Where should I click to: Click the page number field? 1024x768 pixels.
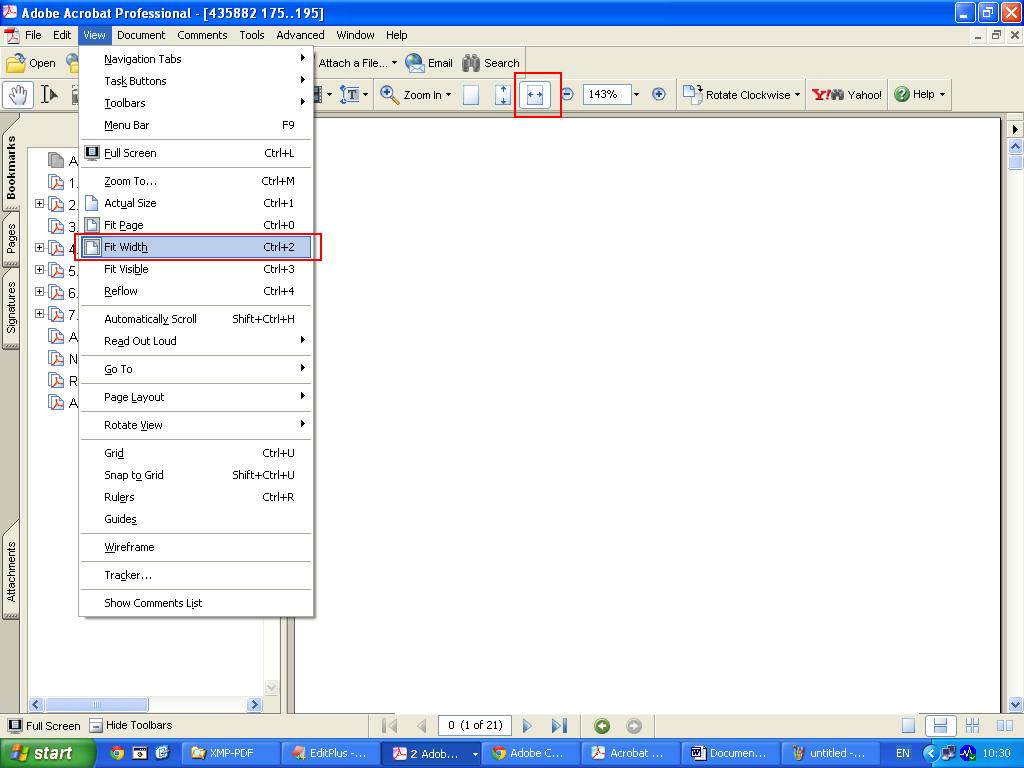(475, 726)
